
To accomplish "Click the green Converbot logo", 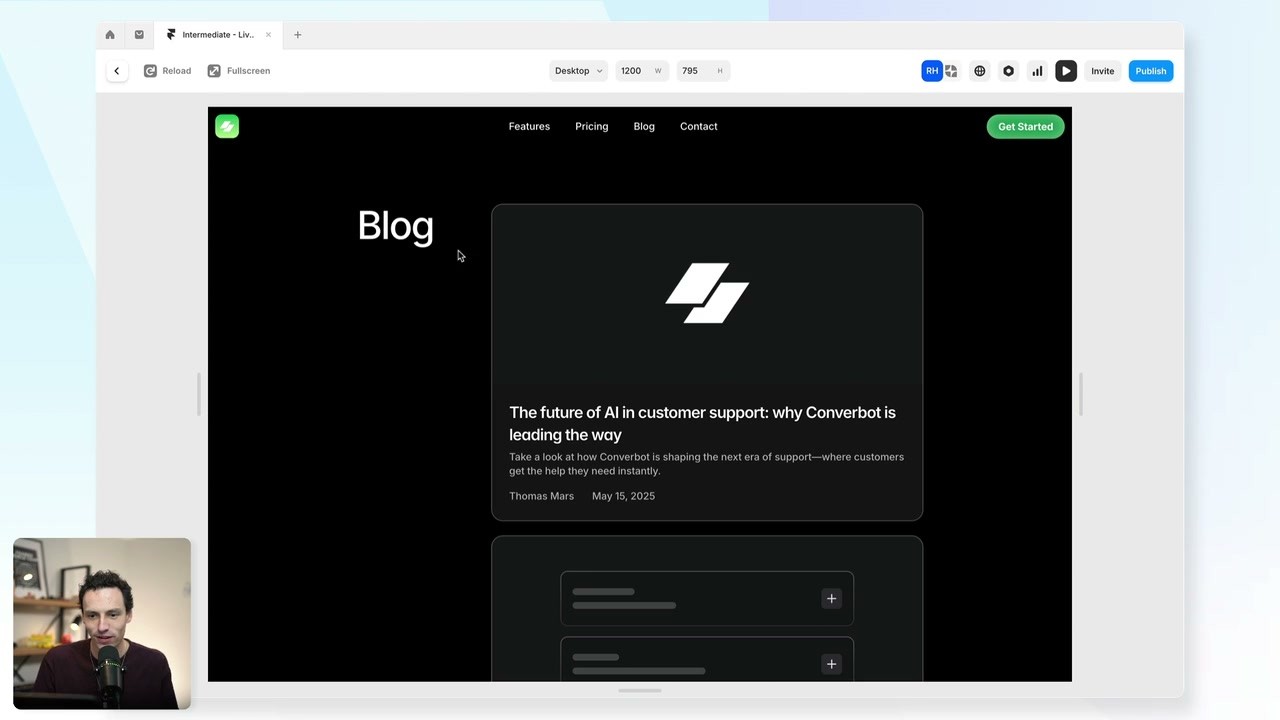I will [227, 126].
